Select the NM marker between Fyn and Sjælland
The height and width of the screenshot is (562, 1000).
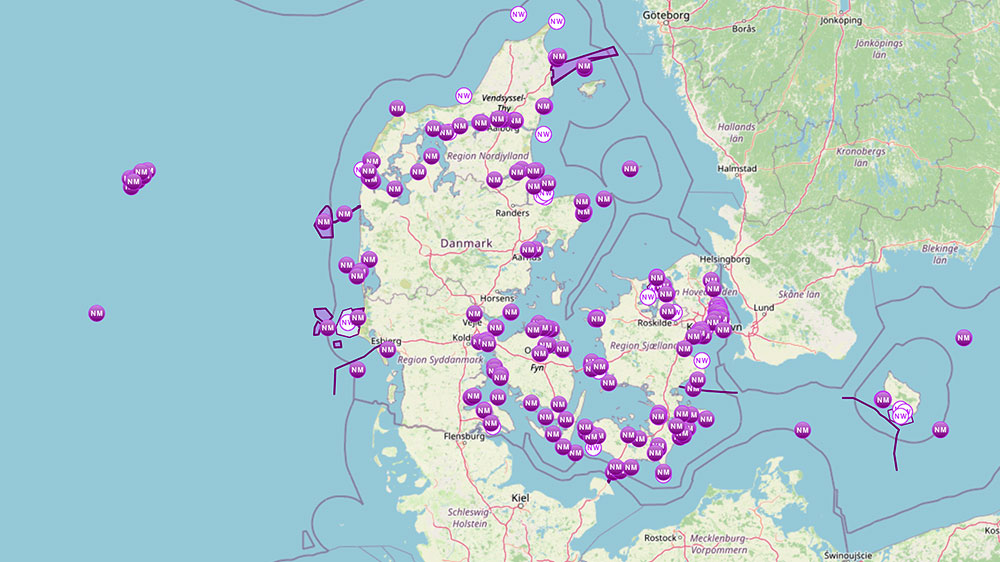597,319
